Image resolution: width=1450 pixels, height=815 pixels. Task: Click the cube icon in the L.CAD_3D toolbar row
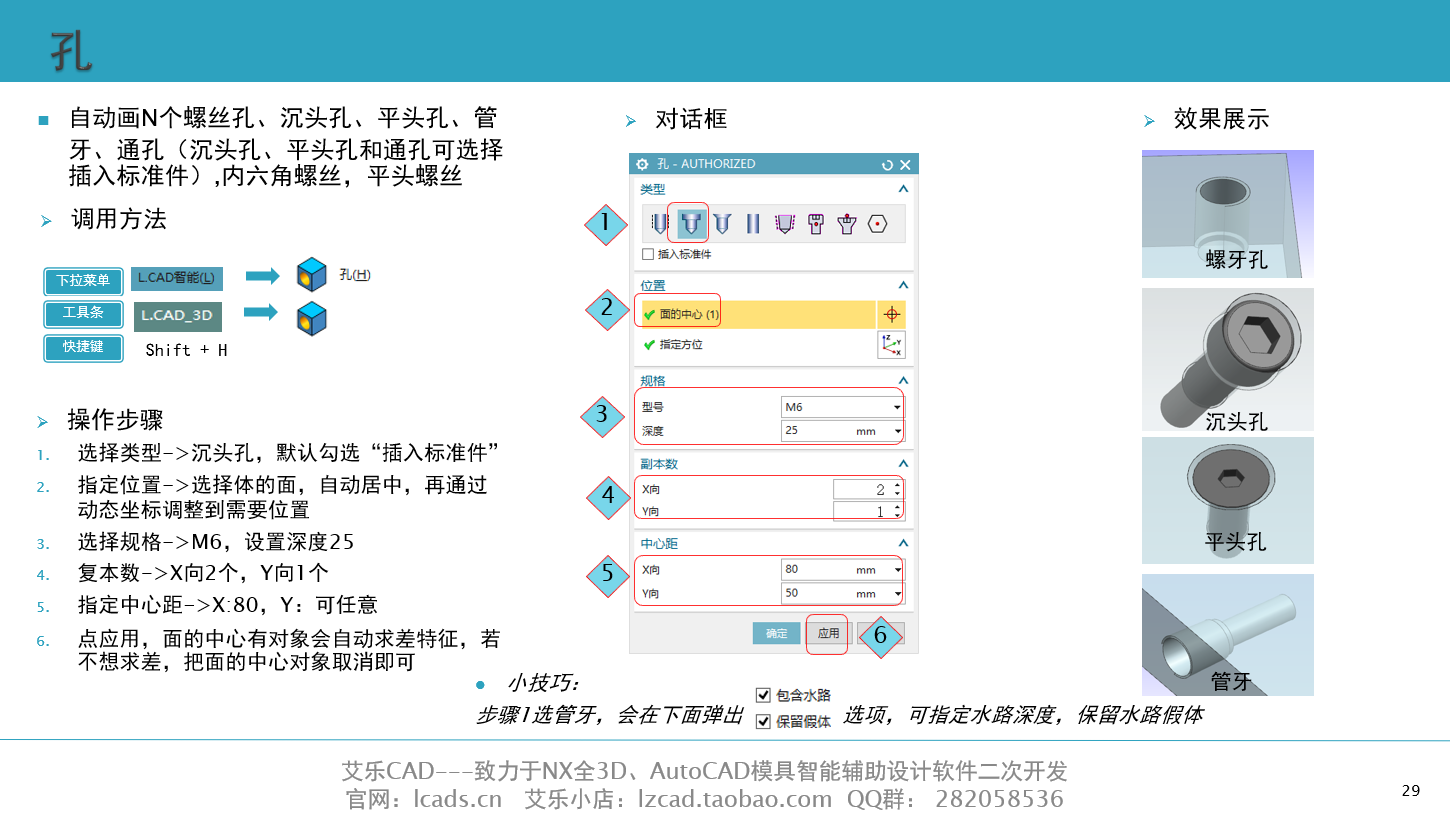pos(312,318)
